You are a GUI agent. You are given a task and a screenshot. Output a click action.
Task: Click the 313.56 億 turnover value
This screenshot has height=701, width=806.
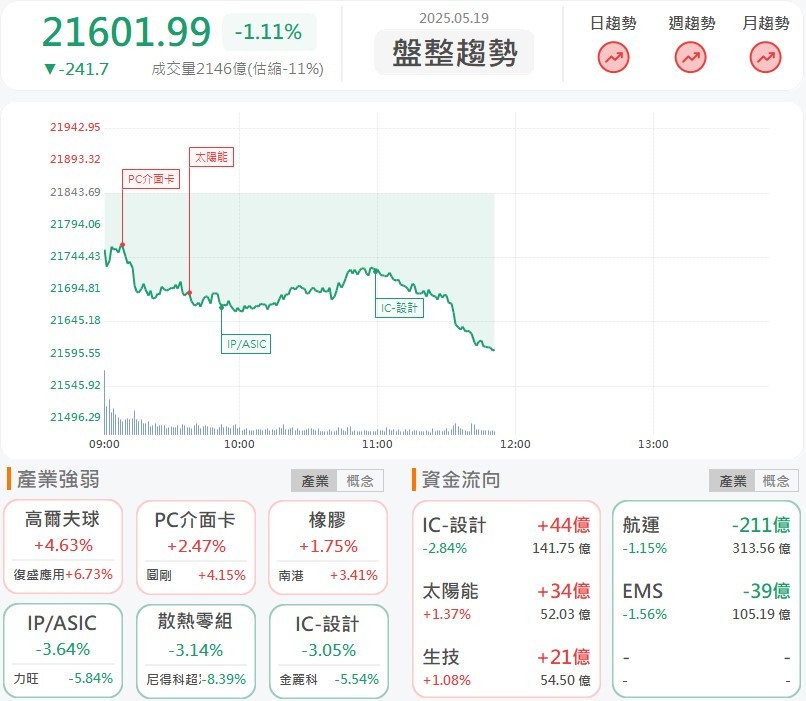coord(762,548)
